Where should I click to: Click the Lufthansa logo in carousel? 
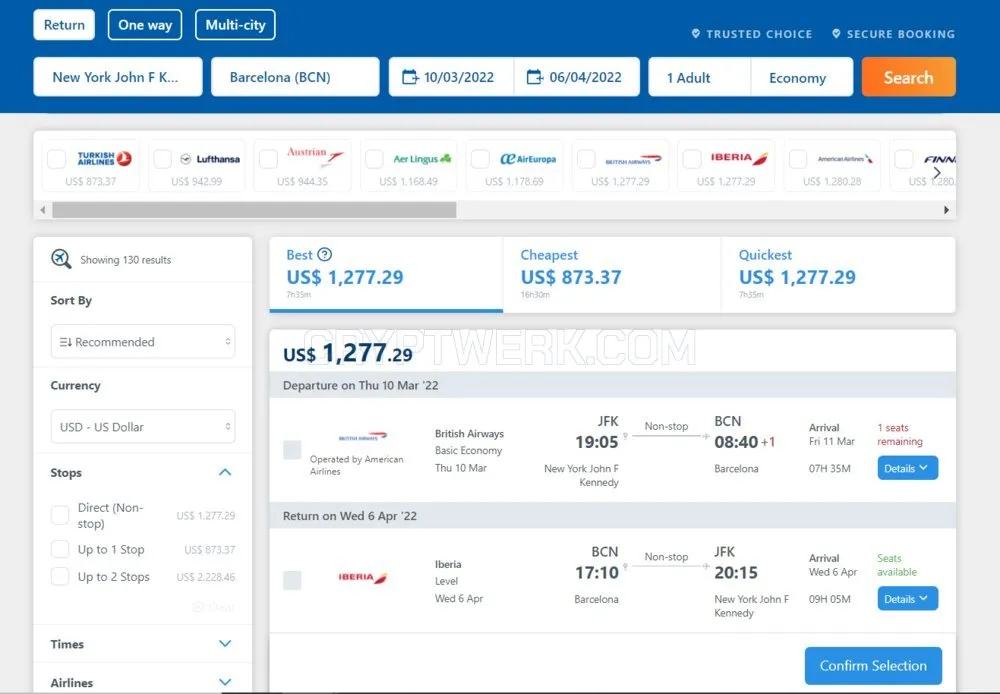pyautogui.click(x=210, y=159)
